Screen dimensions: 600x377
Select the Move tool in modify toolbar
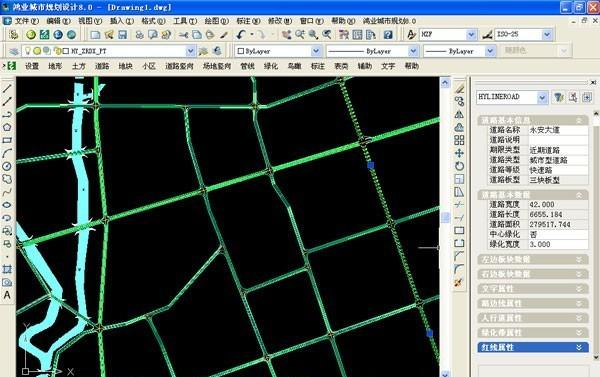[459, 153]
